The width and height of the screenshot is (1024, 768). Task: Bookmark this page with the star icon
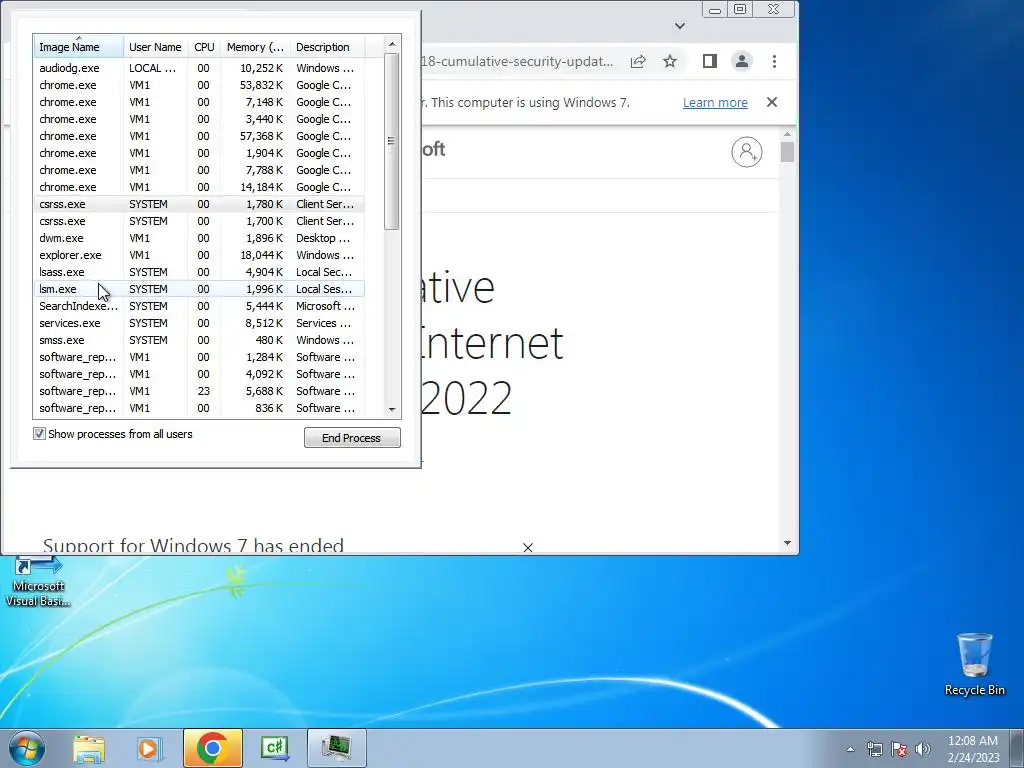670,61
